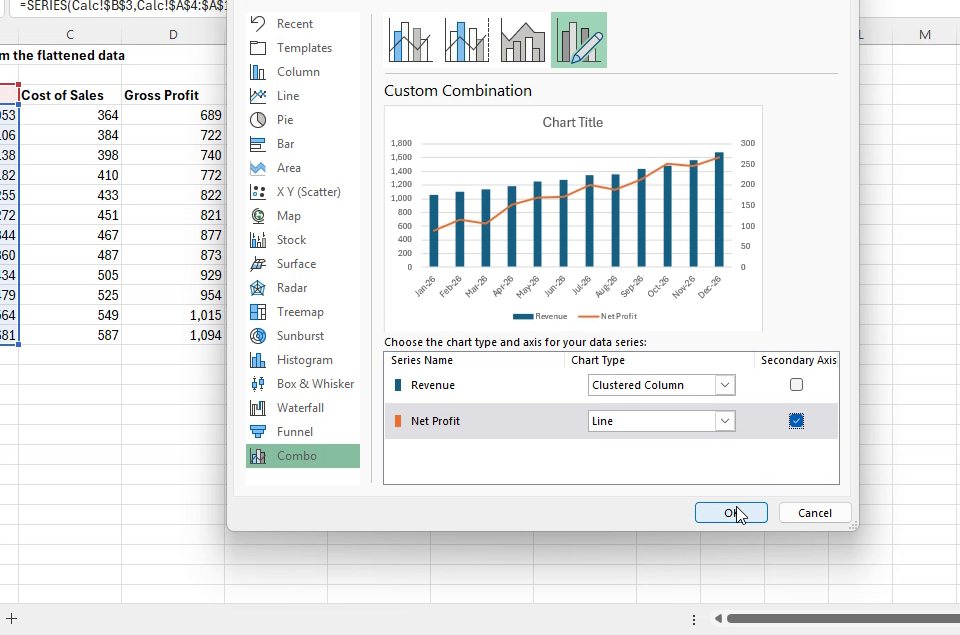Click the cell containing 1,094
The image size is (960, 635).
point(173,335)
